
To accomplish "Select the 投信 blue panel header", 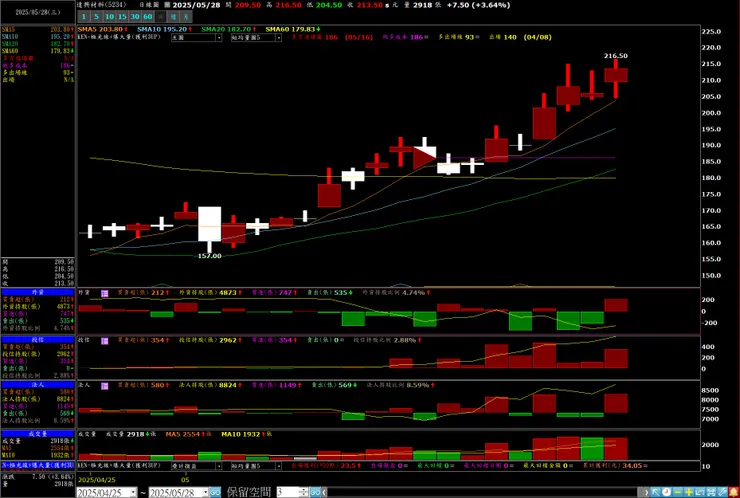I will click(x=38, y=339).
